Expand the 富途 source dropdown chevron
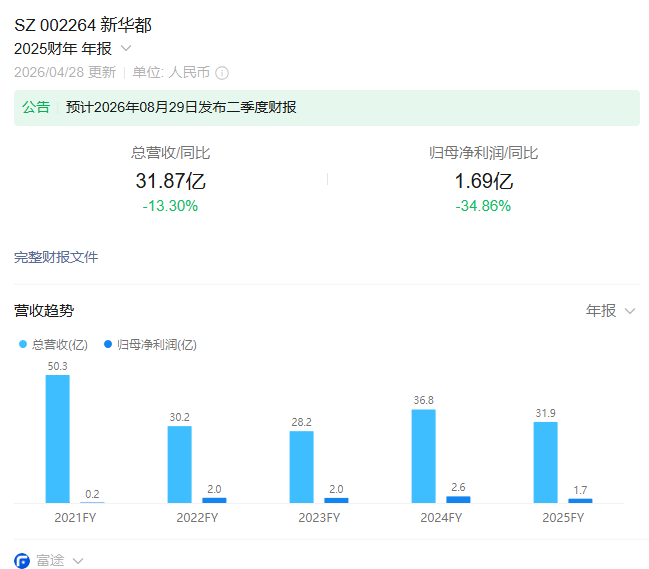649x569 pixels. tap(78, 561)
